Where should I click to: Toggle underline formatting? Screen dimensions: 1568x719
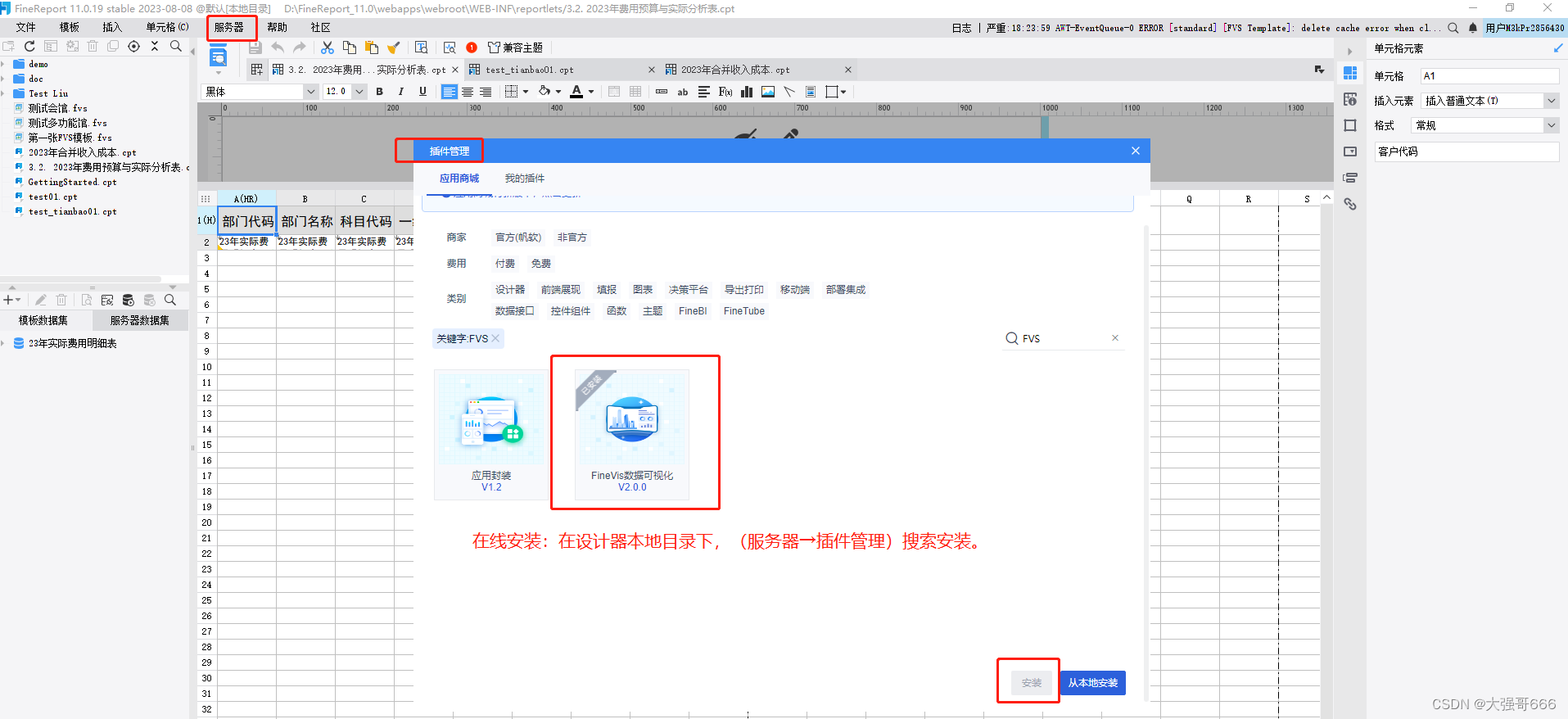[423, 92]
